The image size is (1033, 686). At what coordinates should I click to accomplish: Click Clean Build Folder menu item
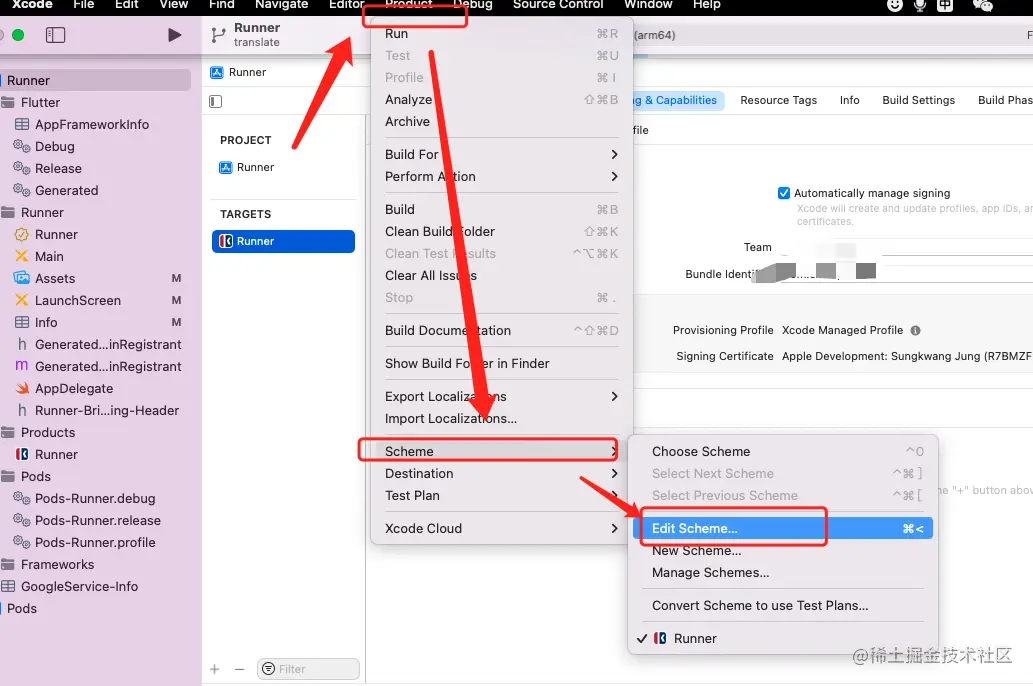click(501, 231)
